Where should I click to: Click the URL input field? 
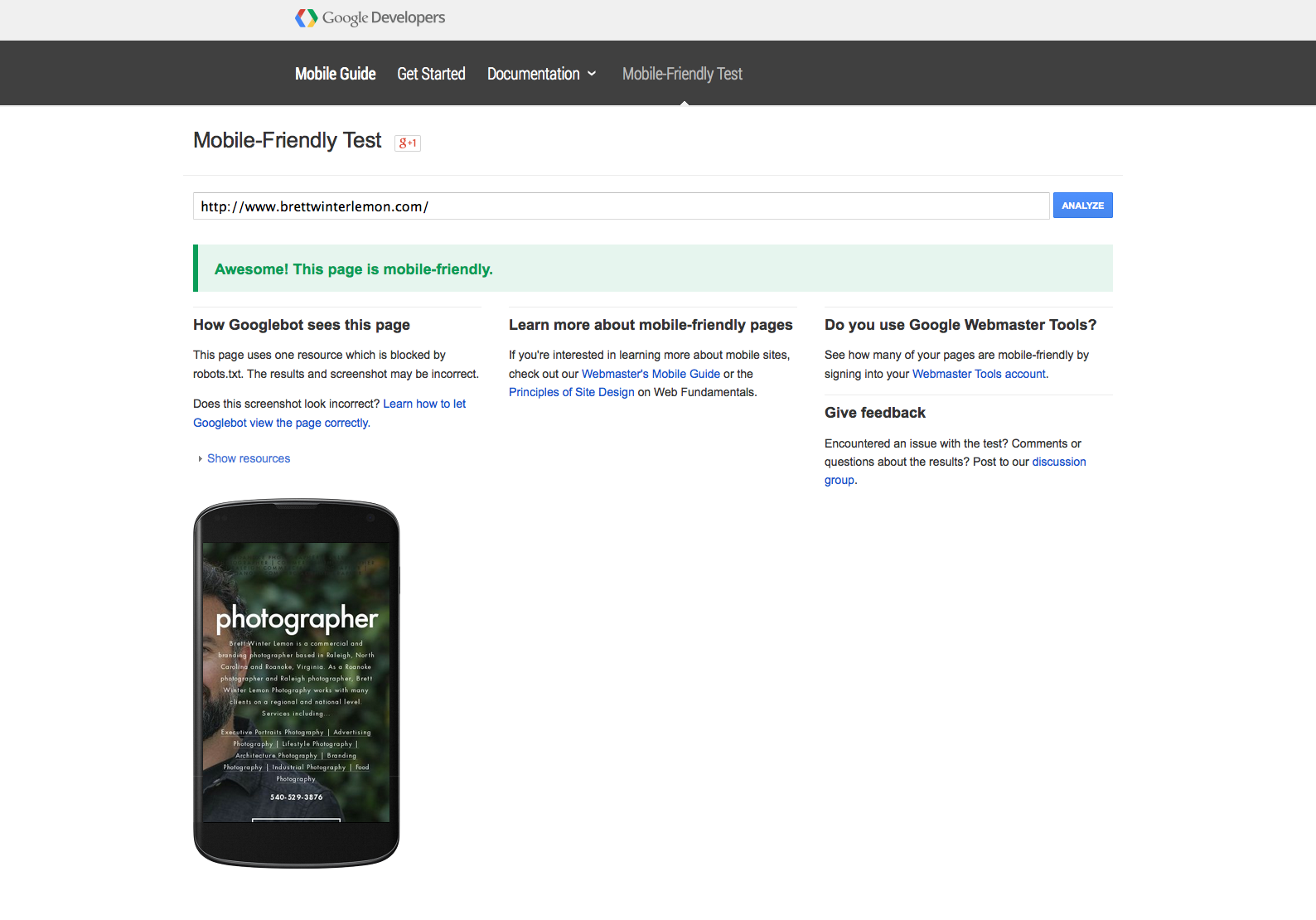click(622, 206)
